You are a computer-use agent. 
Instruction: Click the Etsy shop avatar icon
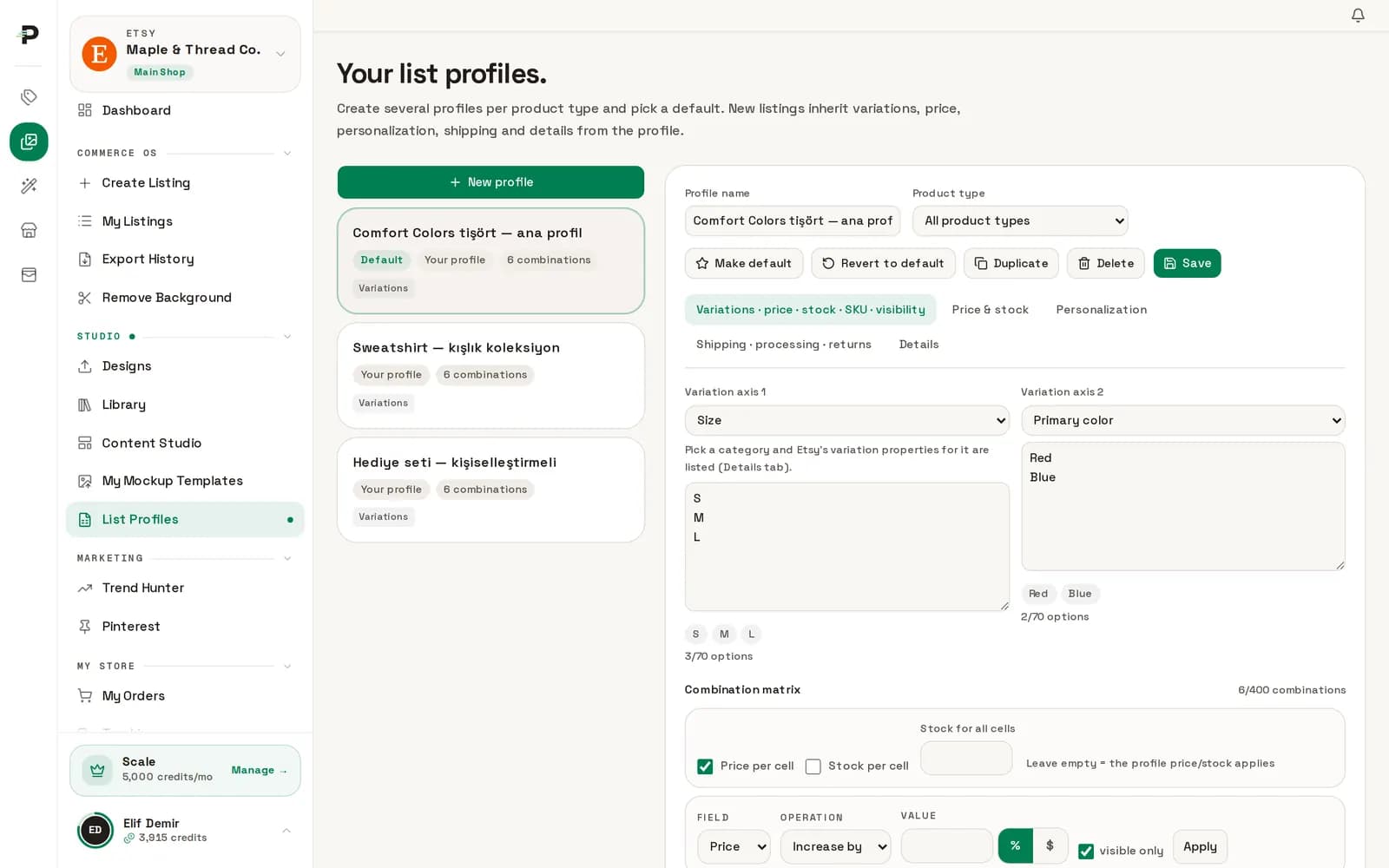[x=100, y=54]
